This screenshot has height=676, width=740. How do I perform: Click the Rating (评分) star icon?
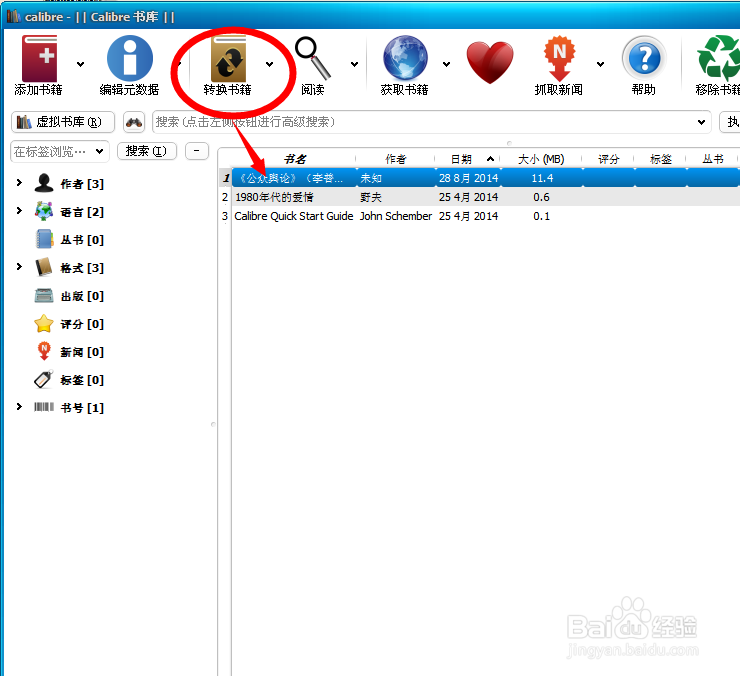44,323
